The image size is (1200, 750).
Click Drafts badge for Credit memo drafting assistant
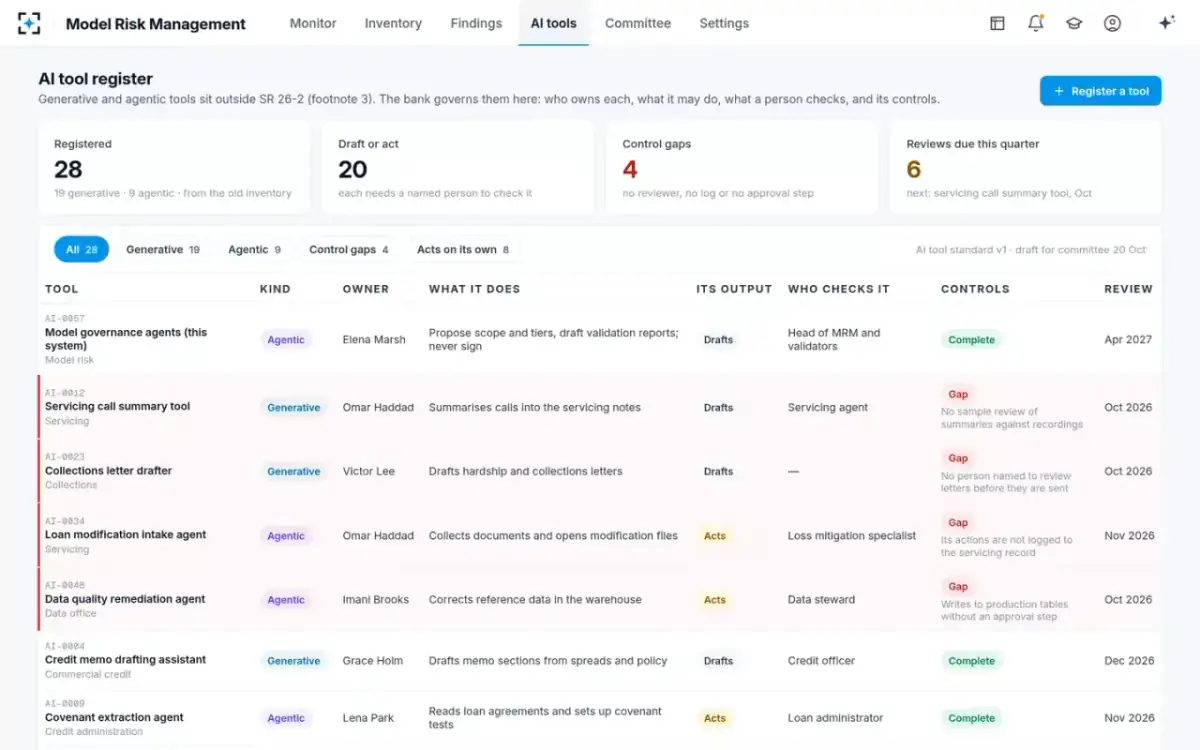coord(718,661)
